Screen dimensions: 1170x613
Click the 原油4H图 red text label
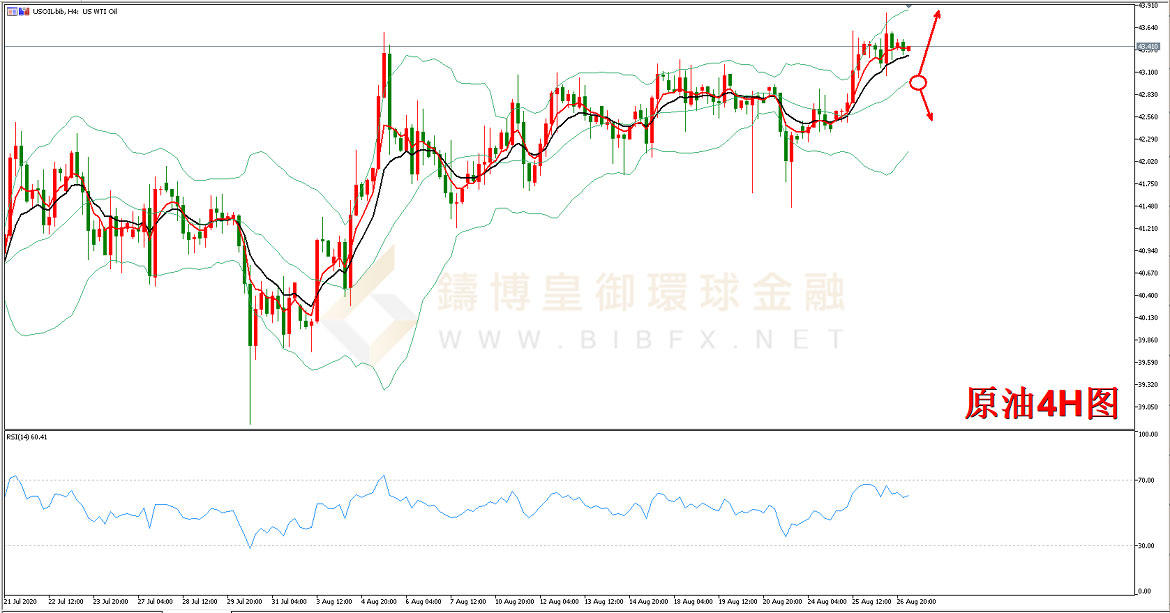coord(1040,403)
